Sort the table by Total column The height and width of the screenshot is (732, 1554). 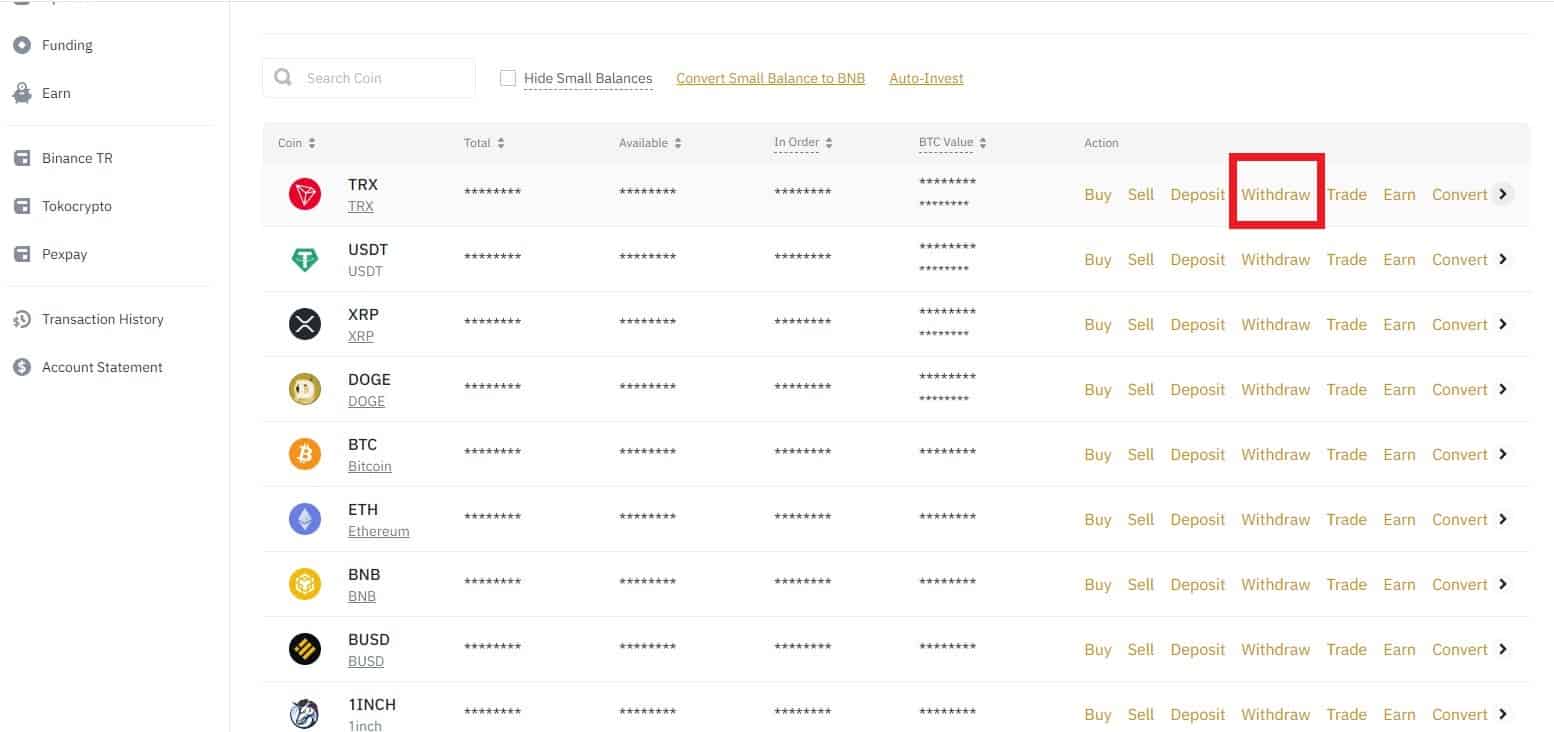(484, 143)
